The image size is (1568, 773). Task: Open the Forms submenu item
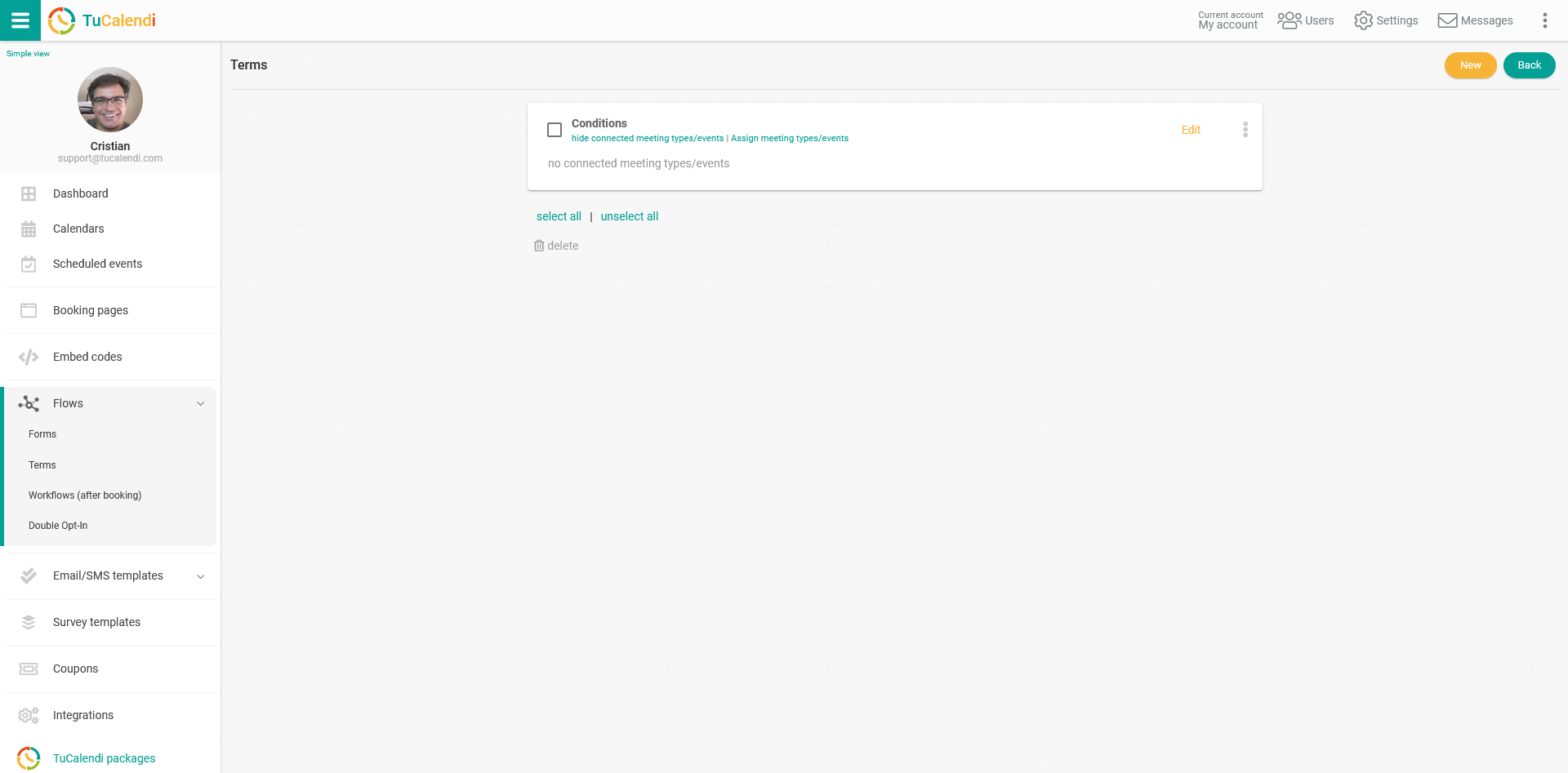point(42,434)
